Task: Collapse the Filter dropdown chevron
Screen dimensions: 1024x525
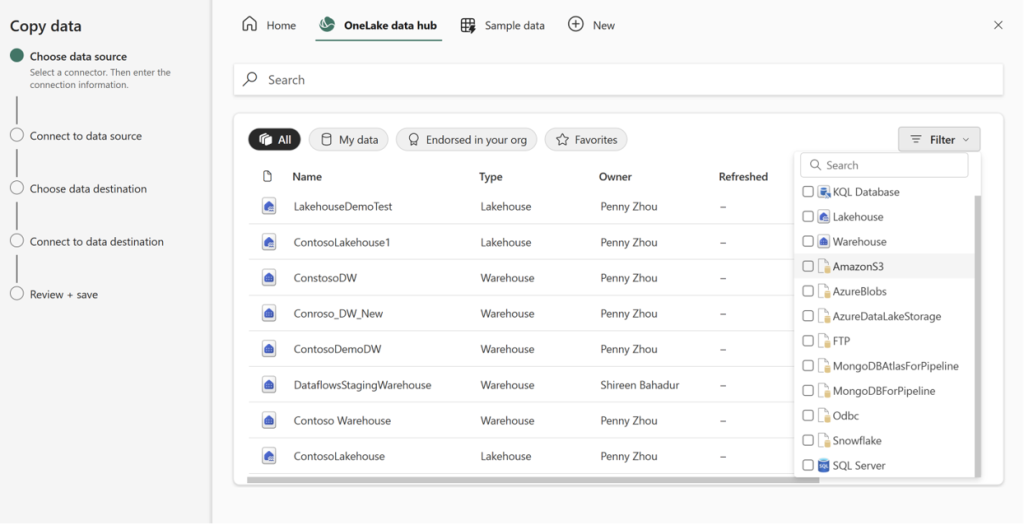Action: pyautogui.click(x=966, y=140)
